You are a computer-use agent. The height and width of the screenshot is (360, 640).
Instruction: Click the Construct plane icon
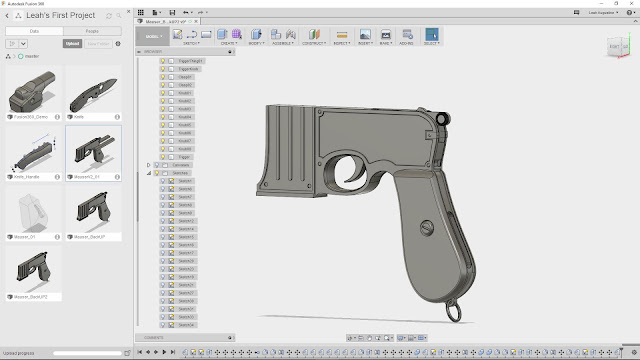[314, 34]
